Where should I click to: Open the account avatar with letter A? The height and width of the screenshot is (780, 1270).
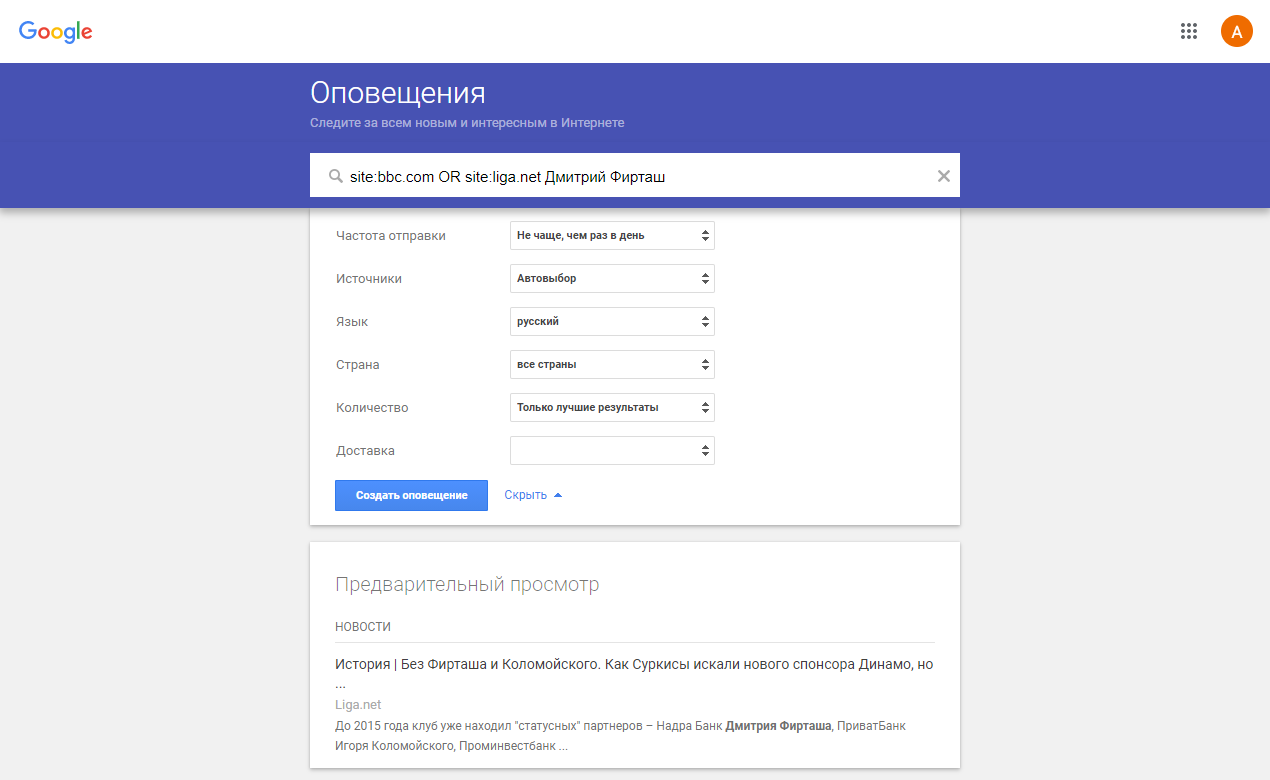coord(1237,31)
